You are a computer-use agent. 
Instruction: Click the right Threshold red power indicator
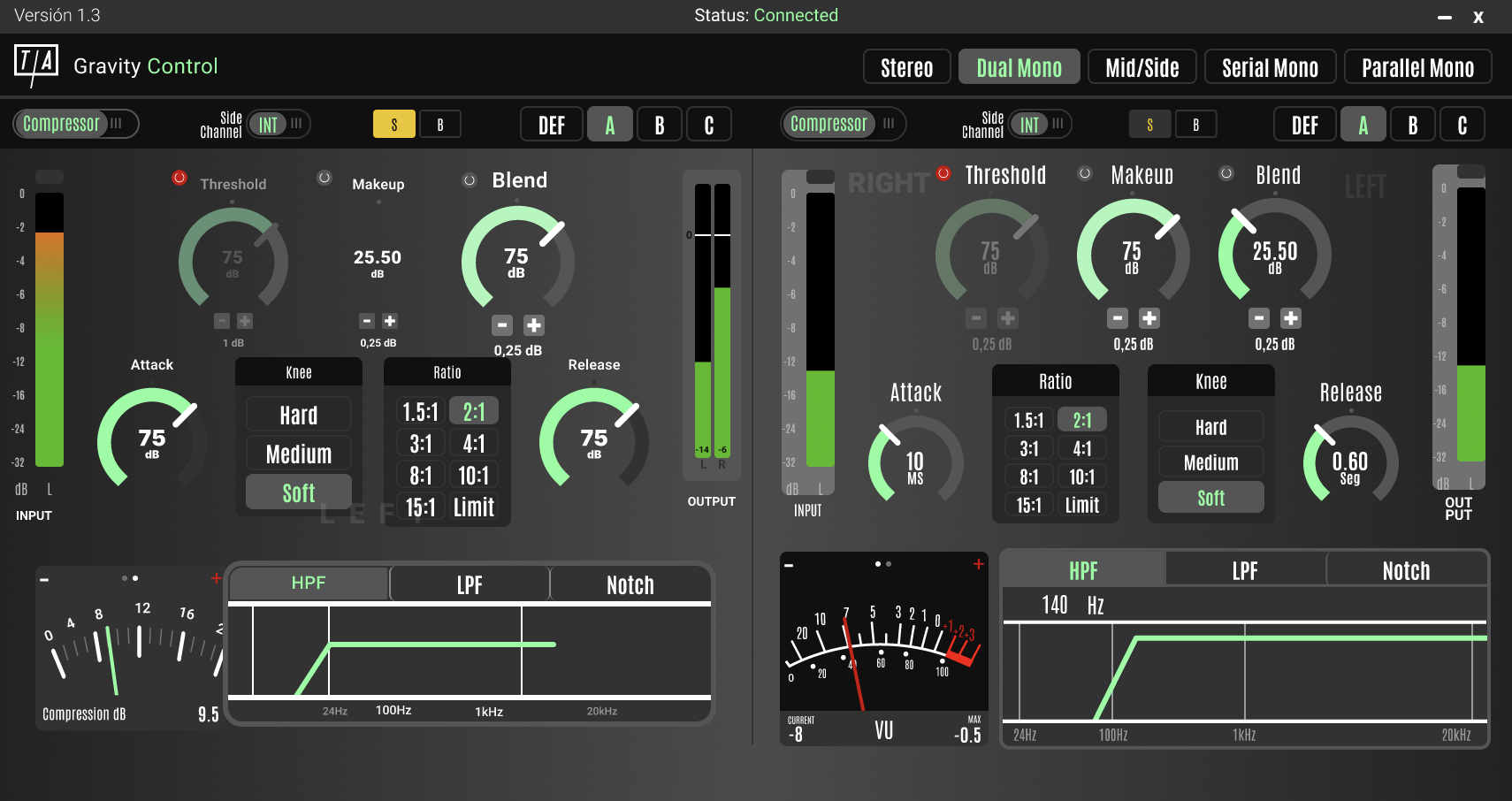[x=943, y=173]
